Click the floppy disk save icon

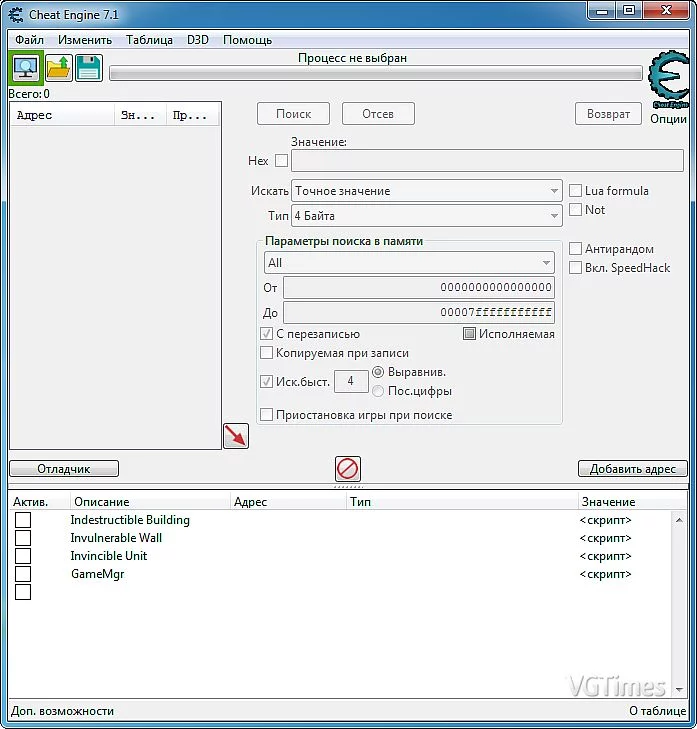(x=88, y=68)
